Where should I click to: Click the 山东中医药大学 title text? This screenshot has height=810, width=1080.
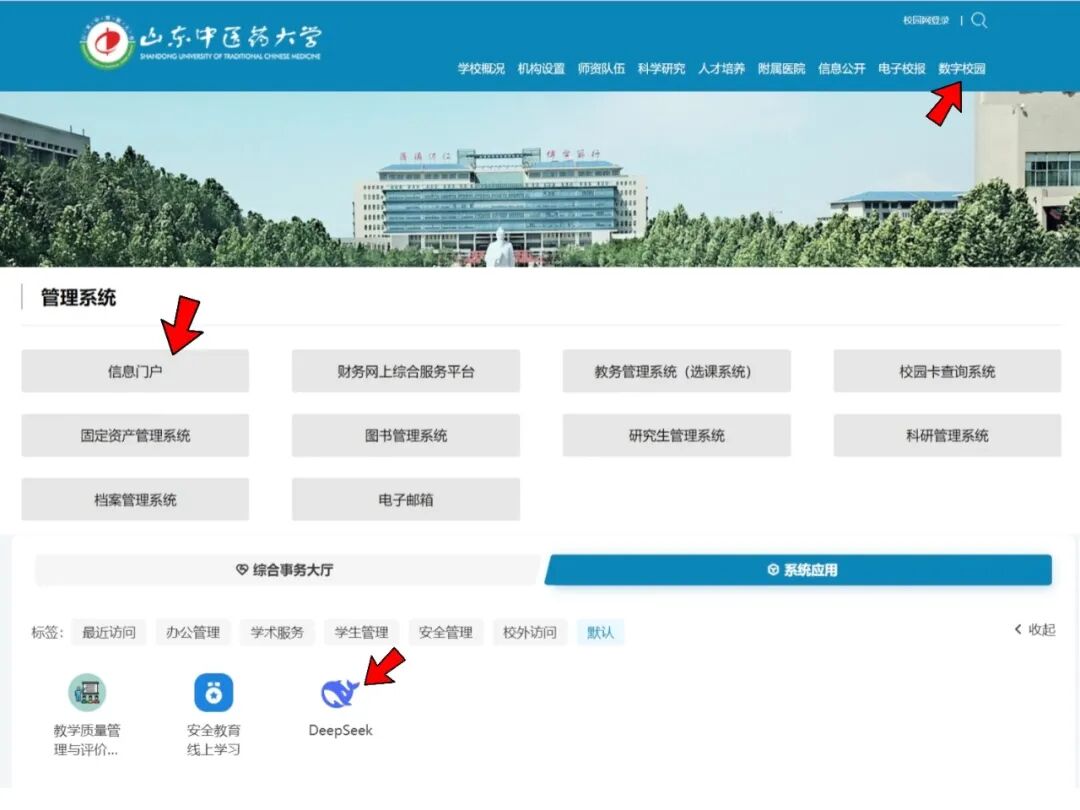pyautogui.click(x=230, y=36)
